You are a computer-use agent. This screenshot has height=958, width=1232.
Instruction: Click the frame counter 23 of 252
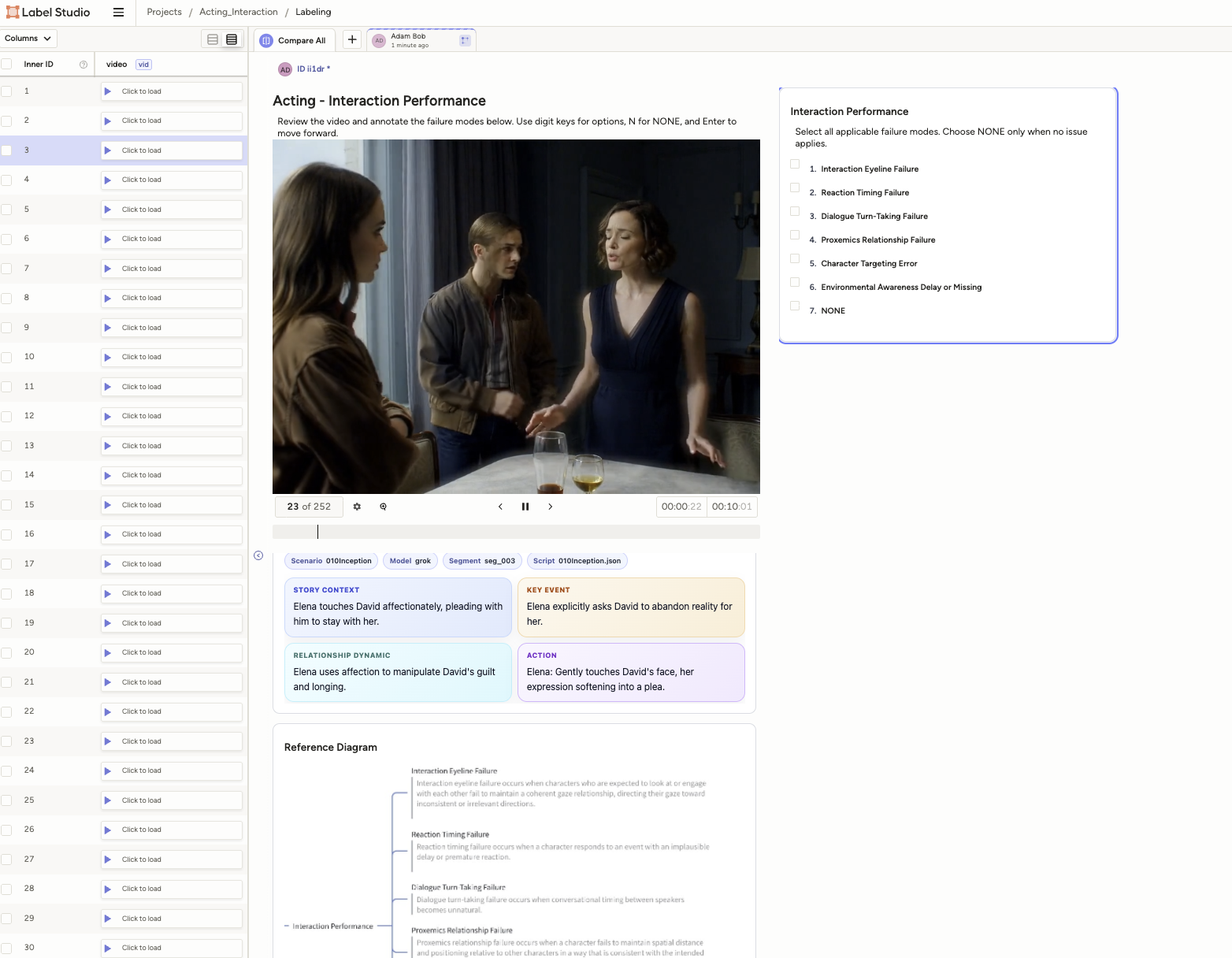[309, 507]
